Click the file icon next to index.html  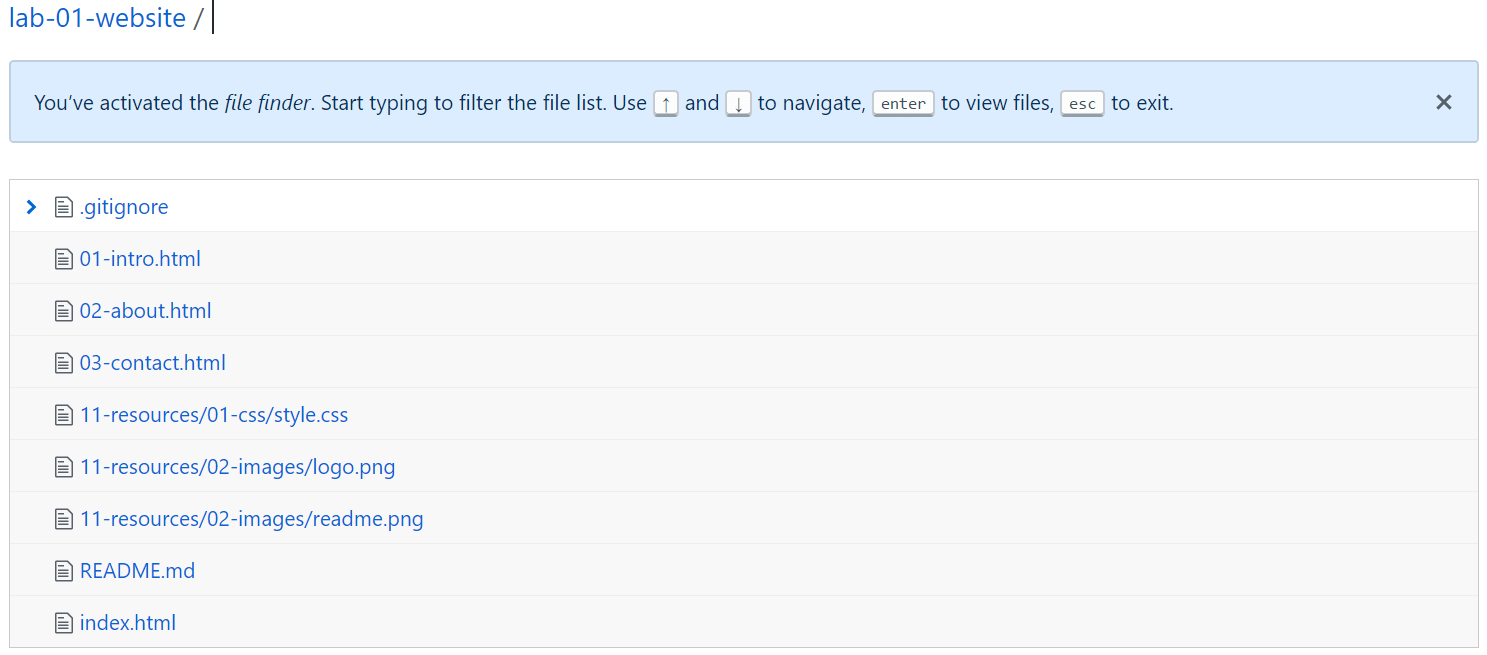64,623
